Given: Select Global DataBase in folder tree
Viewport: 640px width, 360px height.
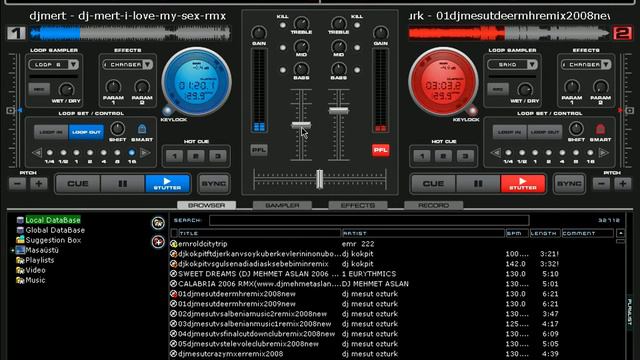Looking at the screenshot, I should [55, 230].
